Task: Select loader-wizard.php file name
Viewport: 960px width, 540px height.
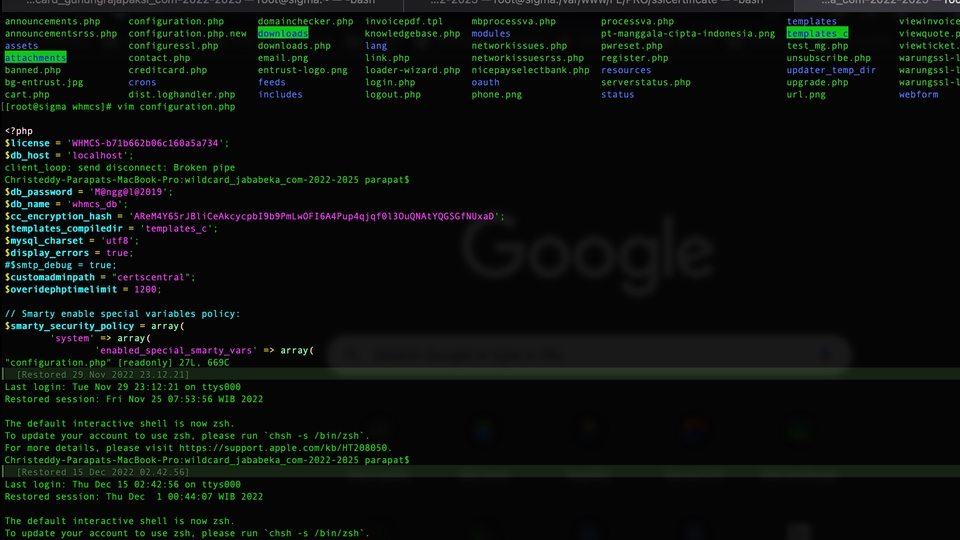Action: point(413,70)
